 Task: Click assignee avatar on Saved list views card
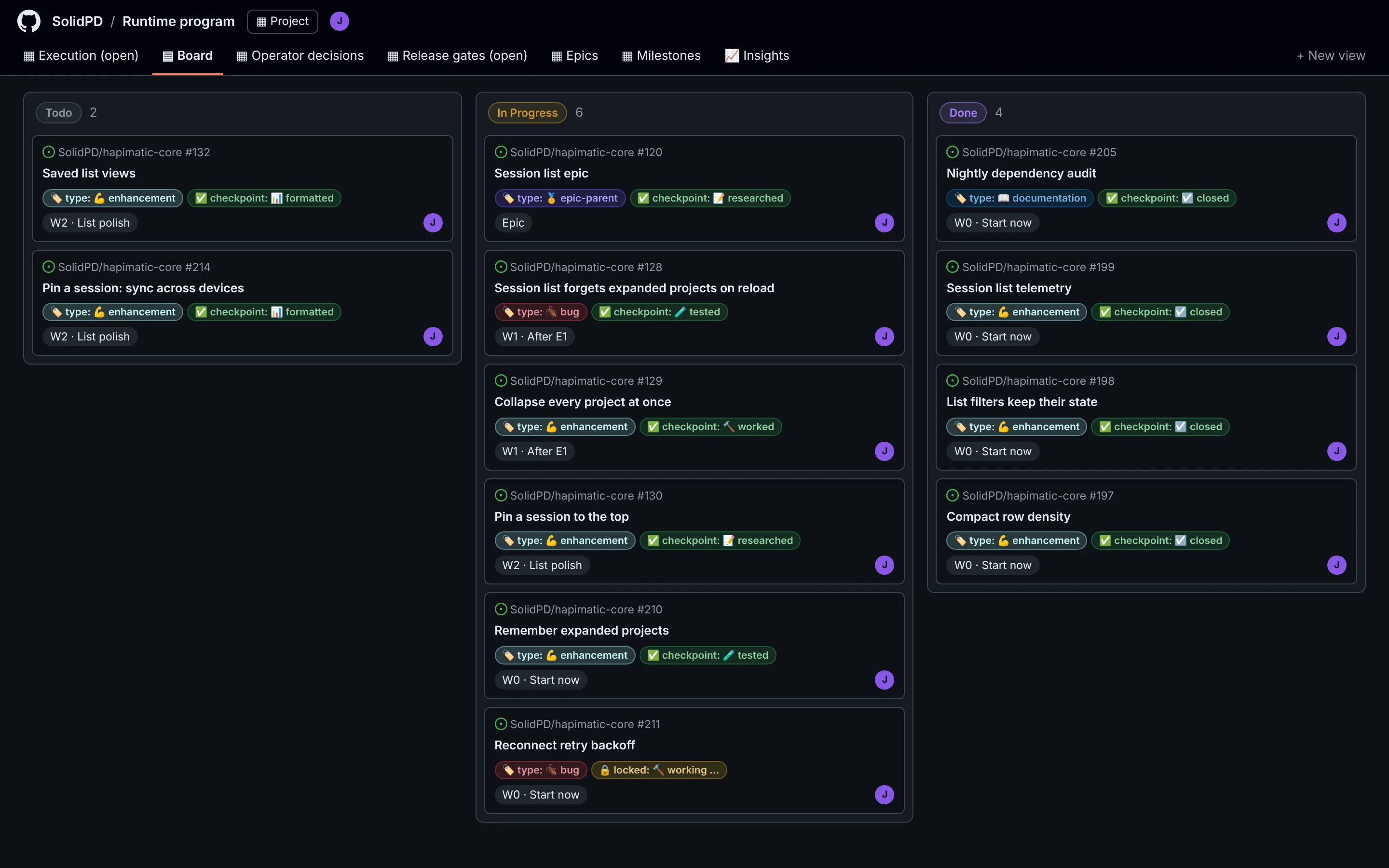pyautogui.click(x=433, y=223)
